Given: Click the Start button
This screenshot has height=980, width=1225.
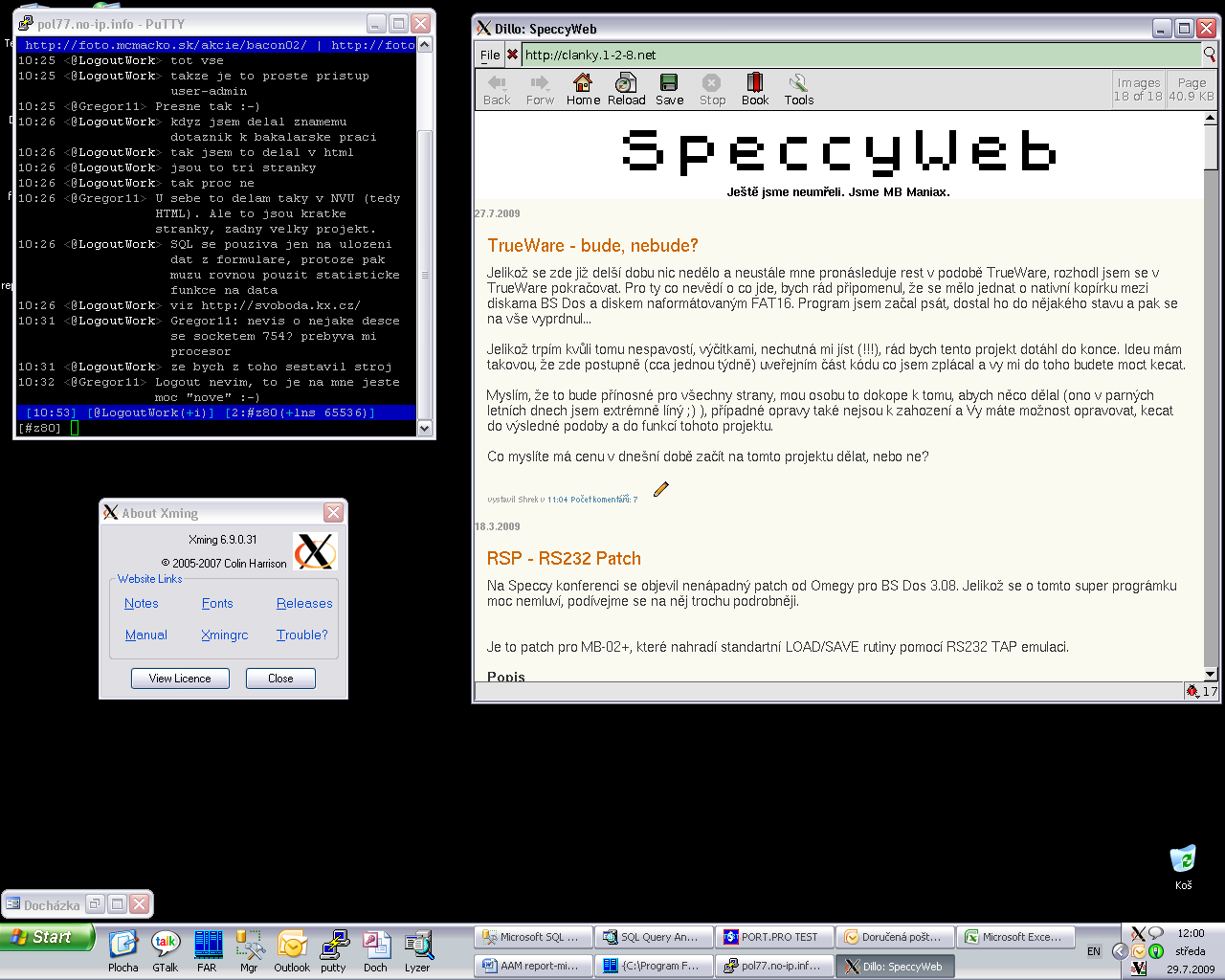Looking at the screenshot, I should (x=48, y=937).
